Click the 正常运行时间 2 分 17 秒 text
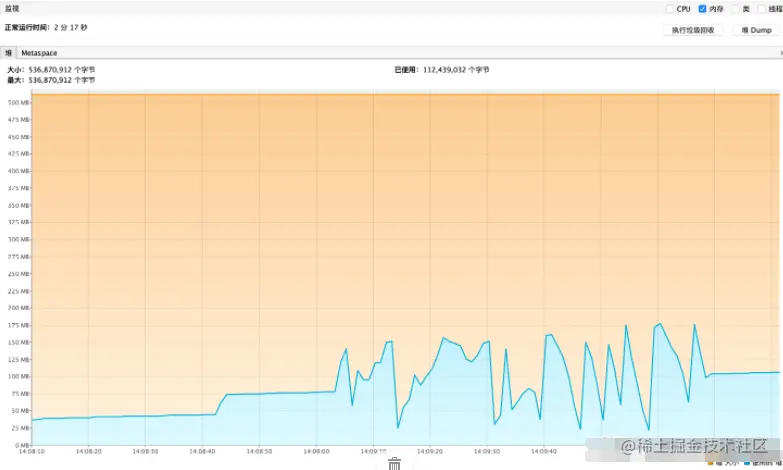This screenshot has width=783, height=470. coord(46,27)
